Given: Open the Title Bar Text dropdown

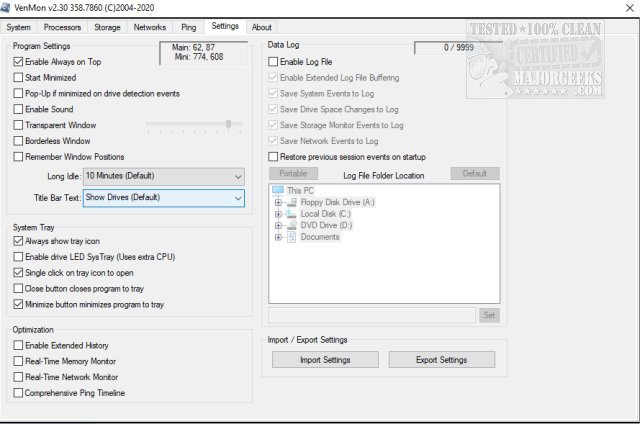Looking at the screenshot, I should (x=164, y=198).
